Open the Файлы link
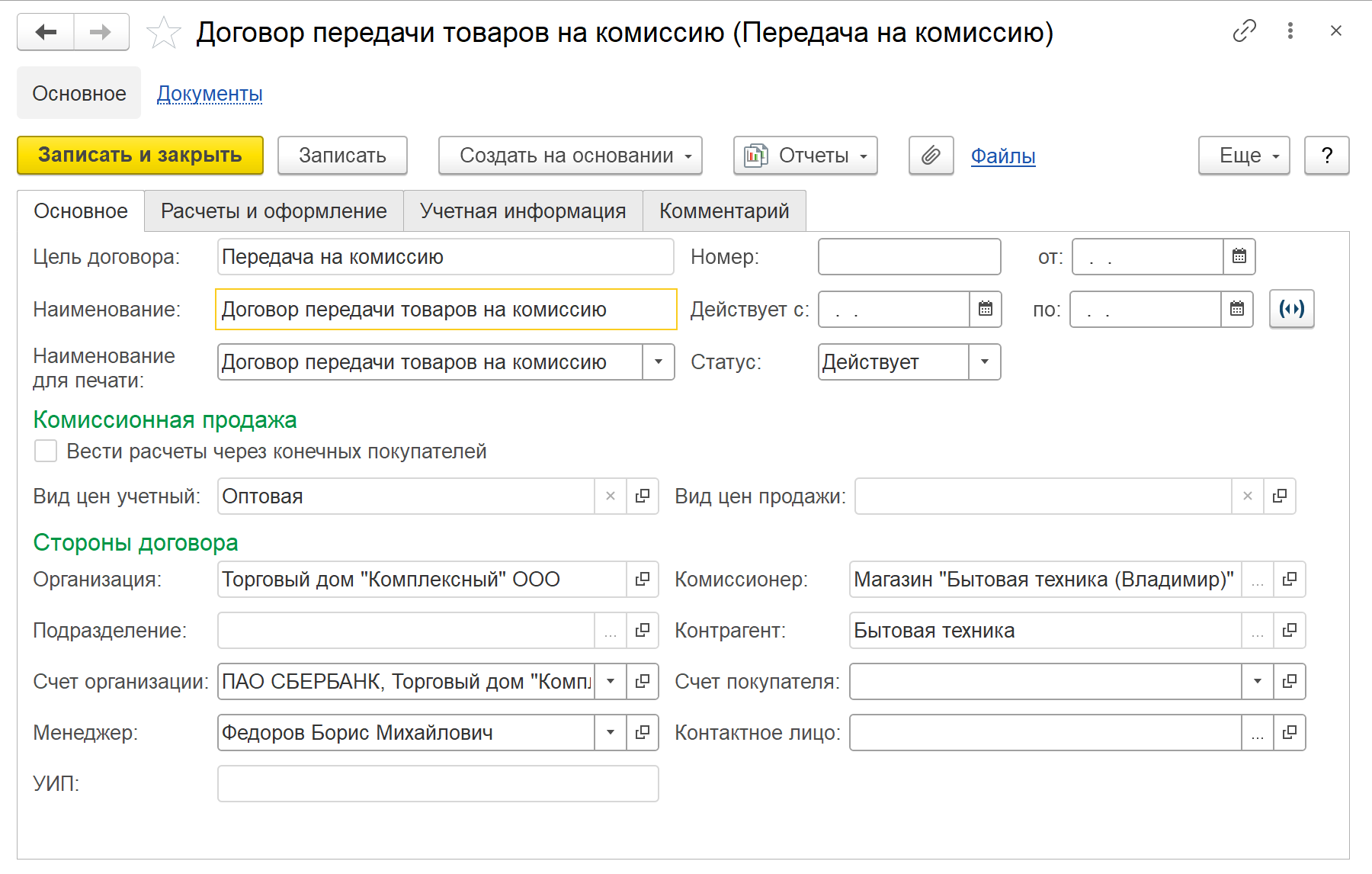This screenshot has height=874, width=1372. tap(1002, 156)
